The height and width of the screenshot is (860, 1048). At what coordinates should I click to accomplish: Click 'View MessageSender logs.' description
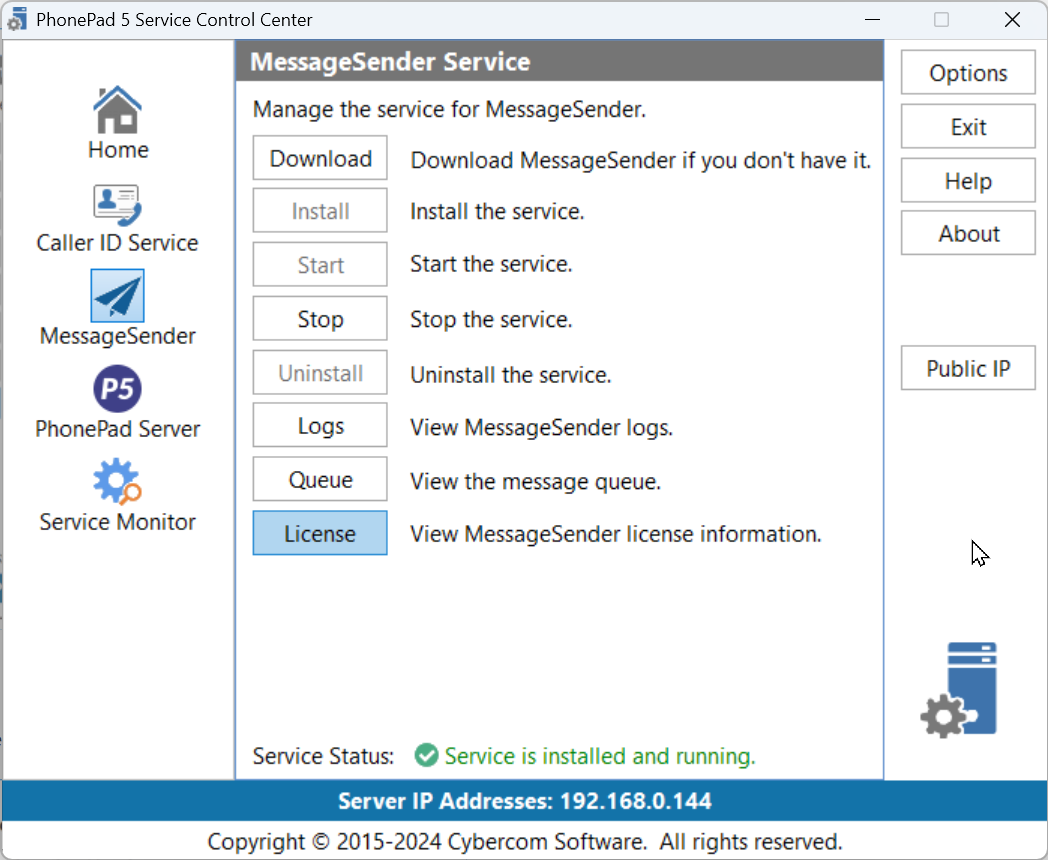pos(541,427)
